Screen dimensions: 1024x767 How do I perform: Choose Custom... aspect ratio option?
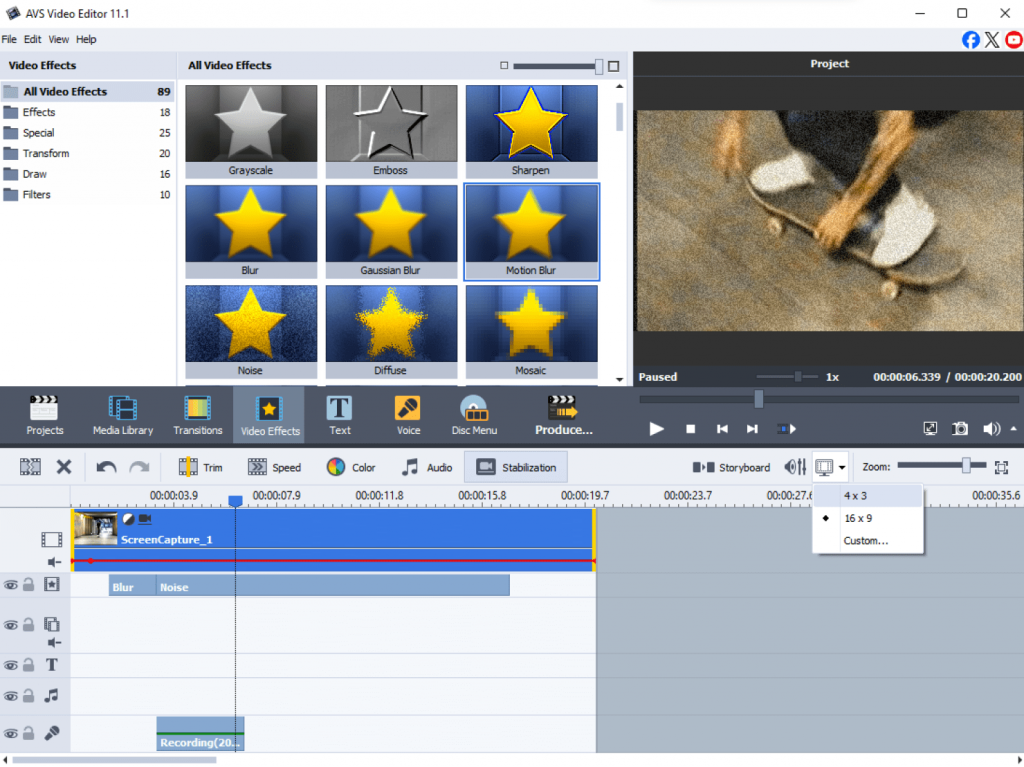[x=866, y=541]
